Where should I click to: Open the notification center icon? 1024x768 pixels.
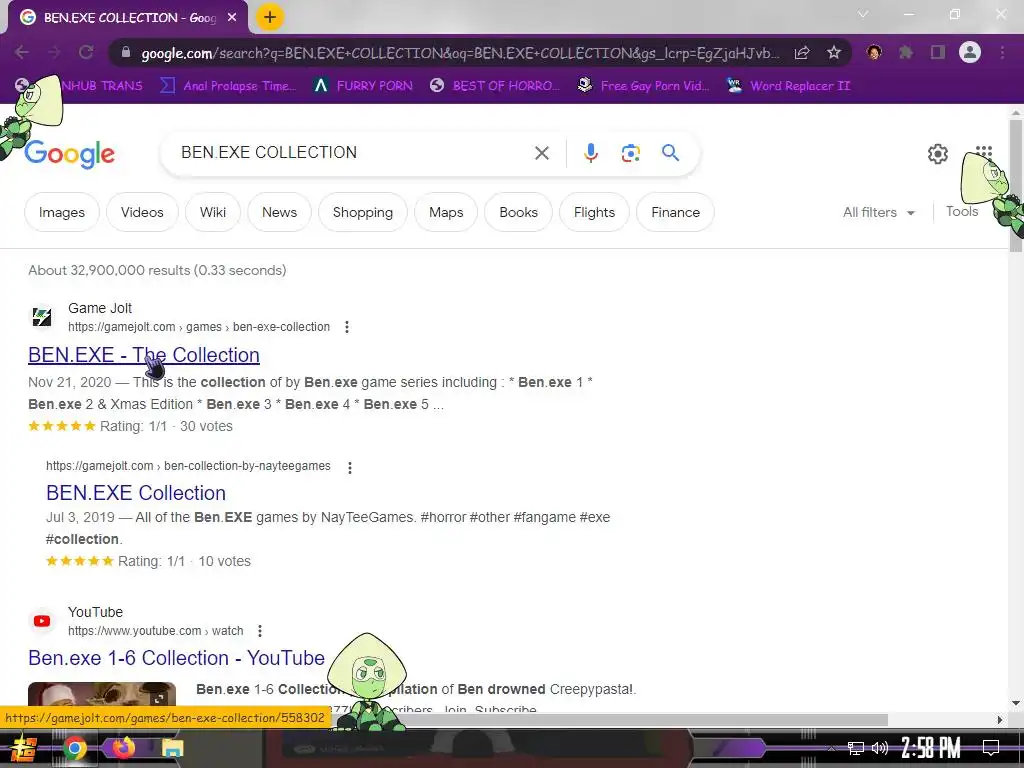pos(991,748)
